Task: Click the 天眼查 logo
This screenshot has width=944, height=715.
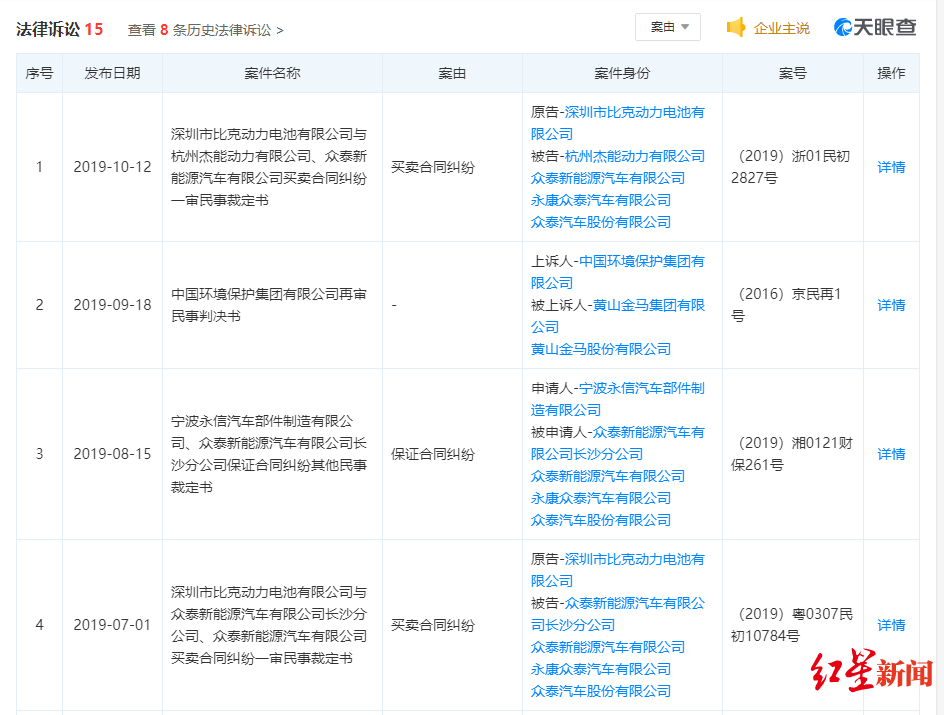Action: tap(875, 27)
